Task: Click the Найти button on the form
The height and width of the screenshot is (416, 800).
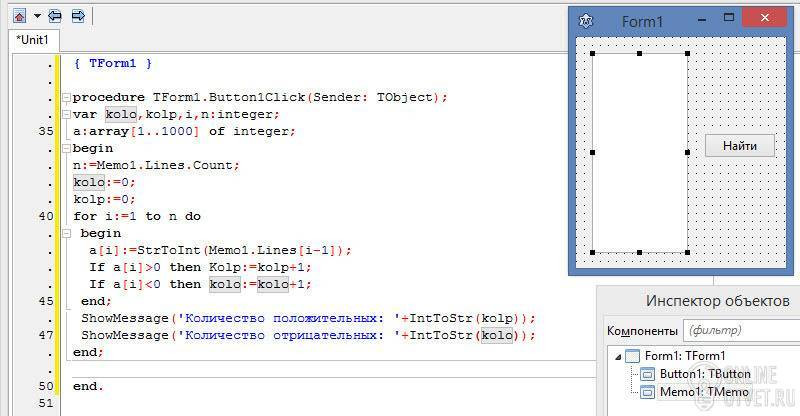Action: (x=740, y=146)
